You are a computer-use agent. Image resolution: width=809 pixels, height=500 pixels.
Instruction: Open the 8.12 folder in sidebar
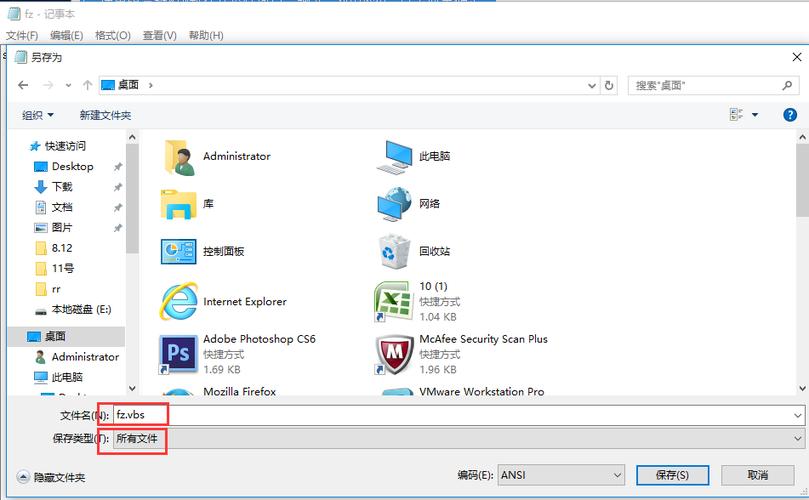[54, 248]
